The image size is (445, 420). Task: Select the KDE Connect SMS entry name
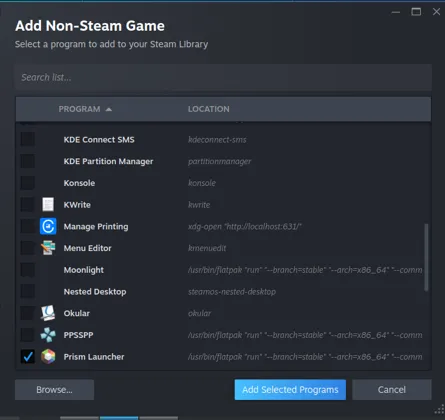(99, 139)
